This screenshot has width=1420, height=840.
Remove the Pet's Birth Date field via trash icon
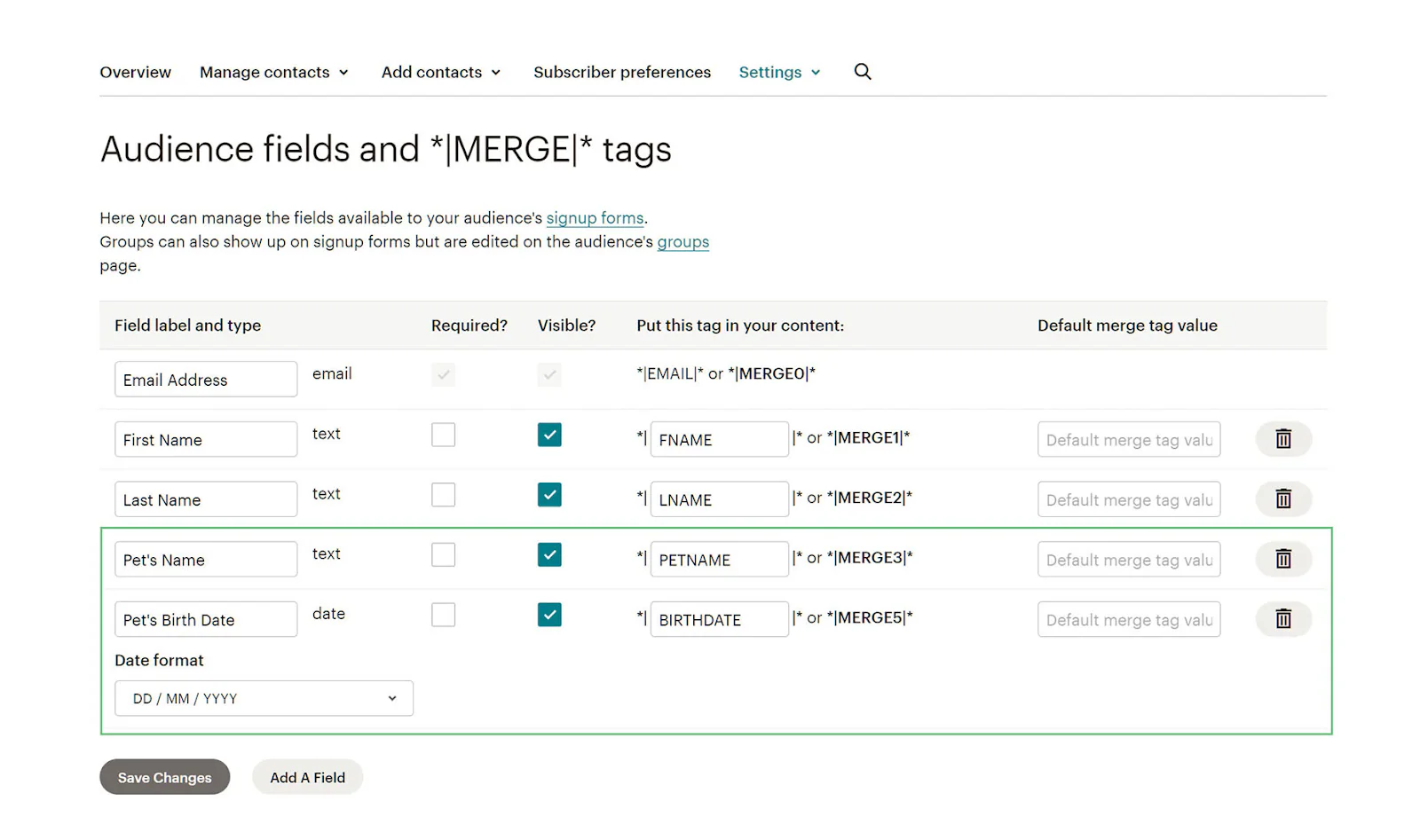click(x=1283, y=619)
